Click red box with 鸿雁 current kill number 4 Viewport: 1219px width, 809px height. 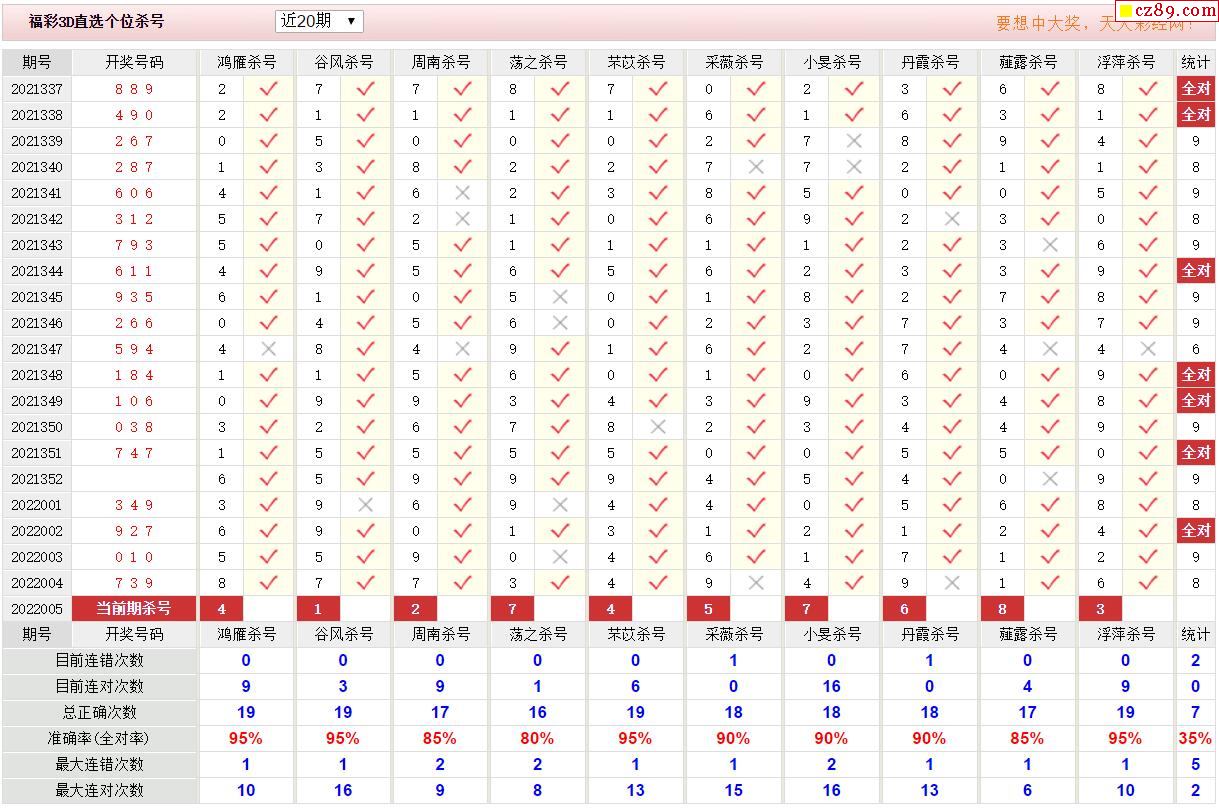coord(222,609)
